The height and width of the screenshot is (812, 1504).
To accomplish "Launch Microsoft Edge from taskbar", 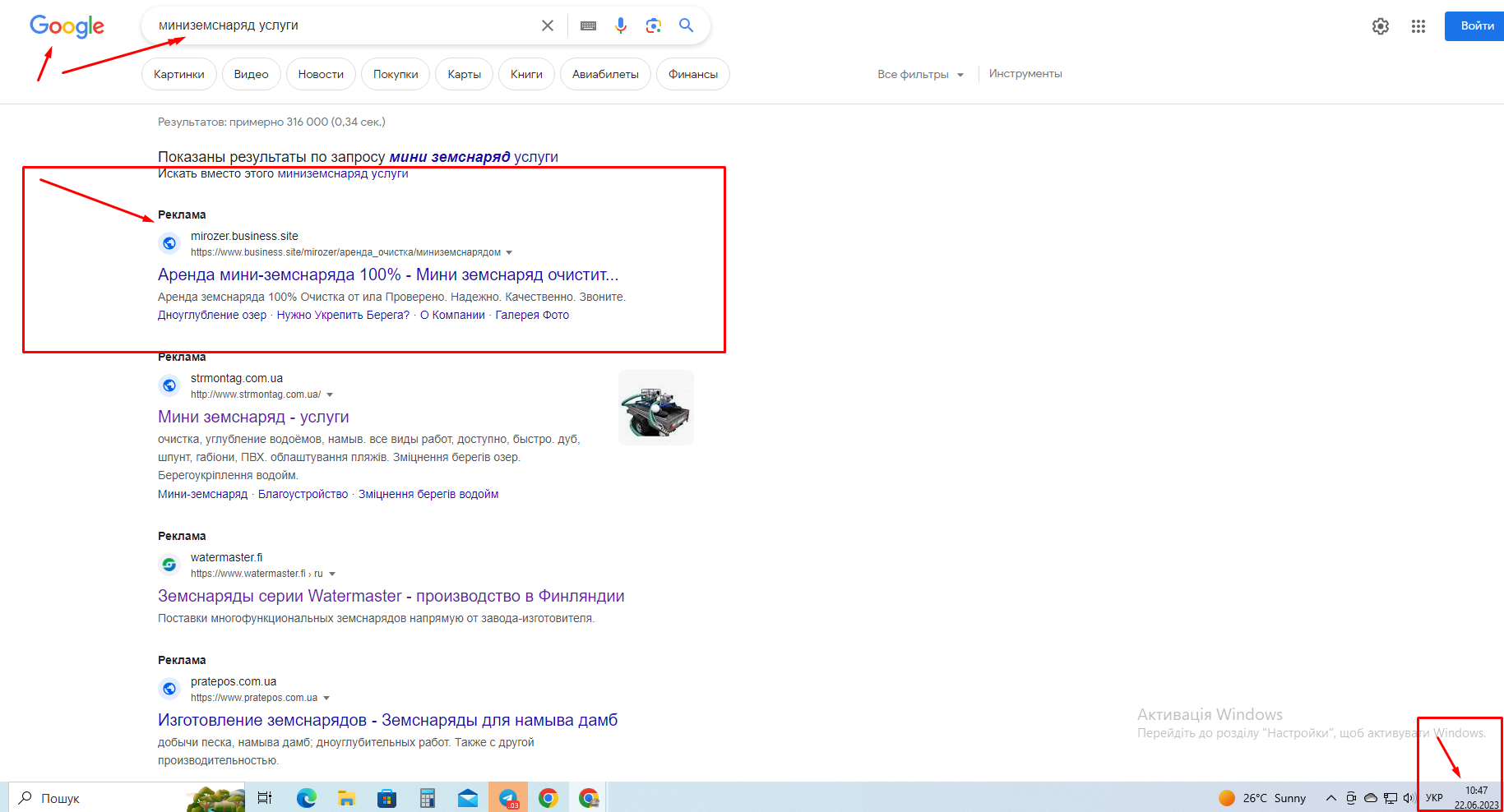I will pyautogui.click(x=307, y=798).
